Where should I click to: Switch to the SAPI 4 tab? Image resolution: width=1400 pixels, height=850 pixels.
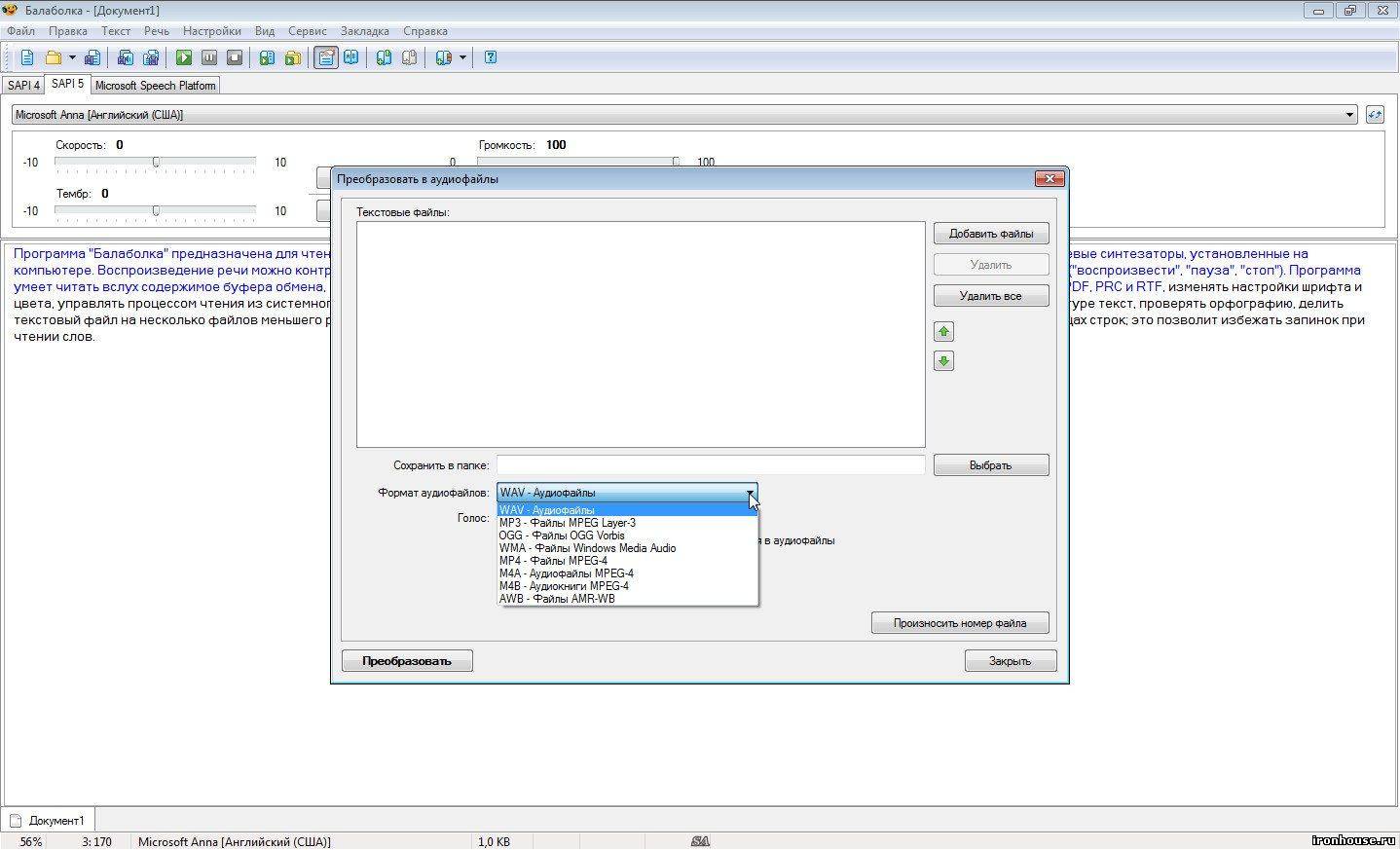(23, 86)
